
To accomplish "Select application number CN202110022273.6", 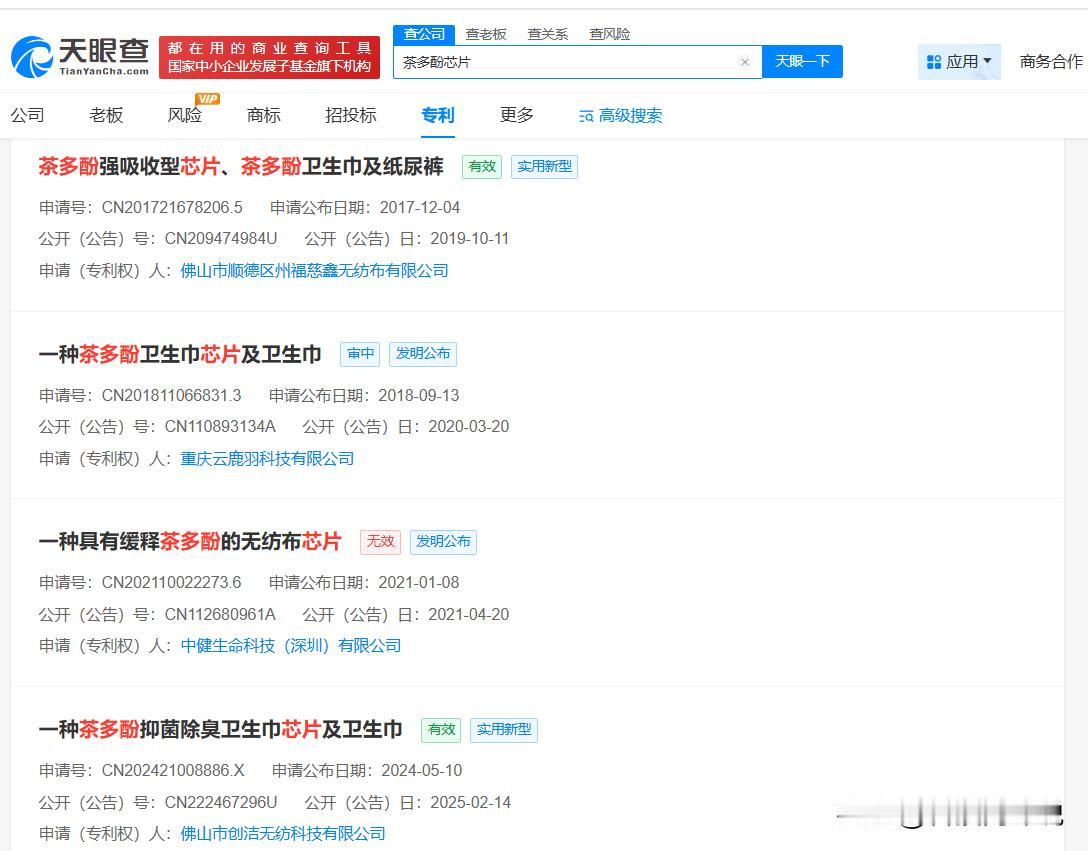I will (x=171, y=582).
